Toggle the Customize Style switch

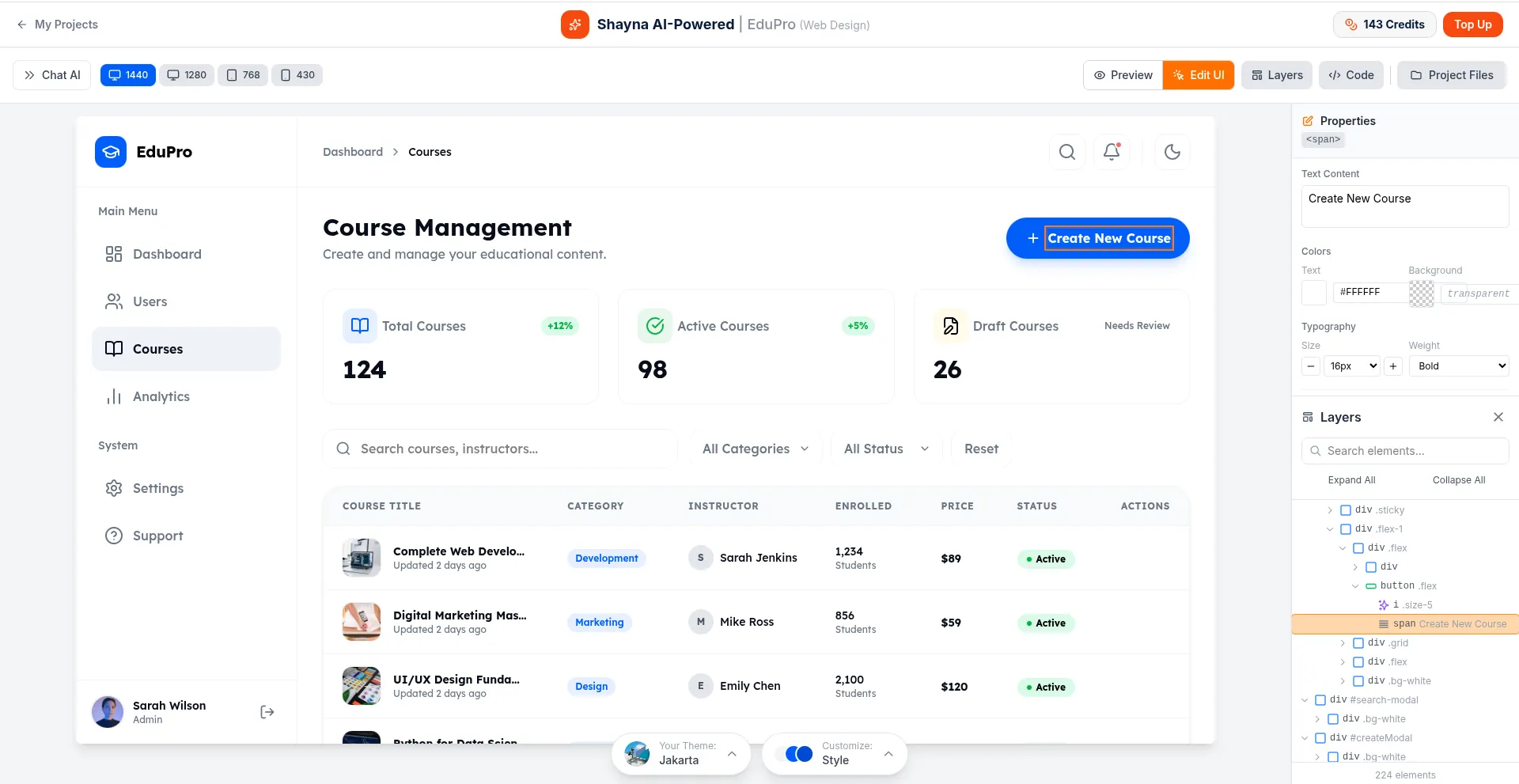click(798, 753)
